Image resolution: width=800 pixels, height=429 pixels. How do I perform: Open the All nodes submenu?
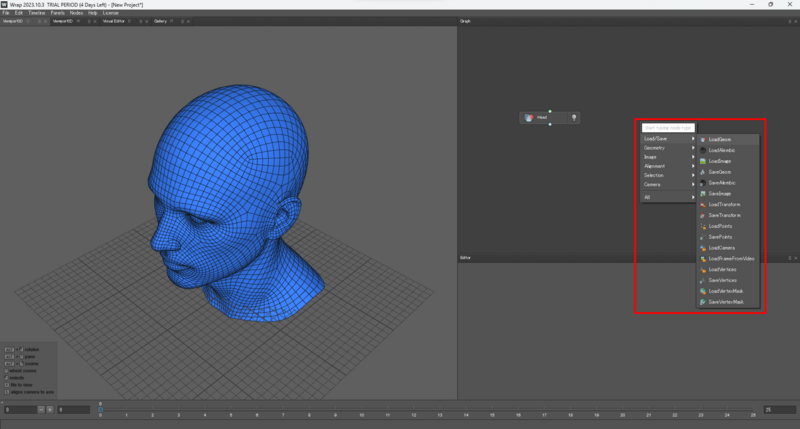click(x=669, y=197)
